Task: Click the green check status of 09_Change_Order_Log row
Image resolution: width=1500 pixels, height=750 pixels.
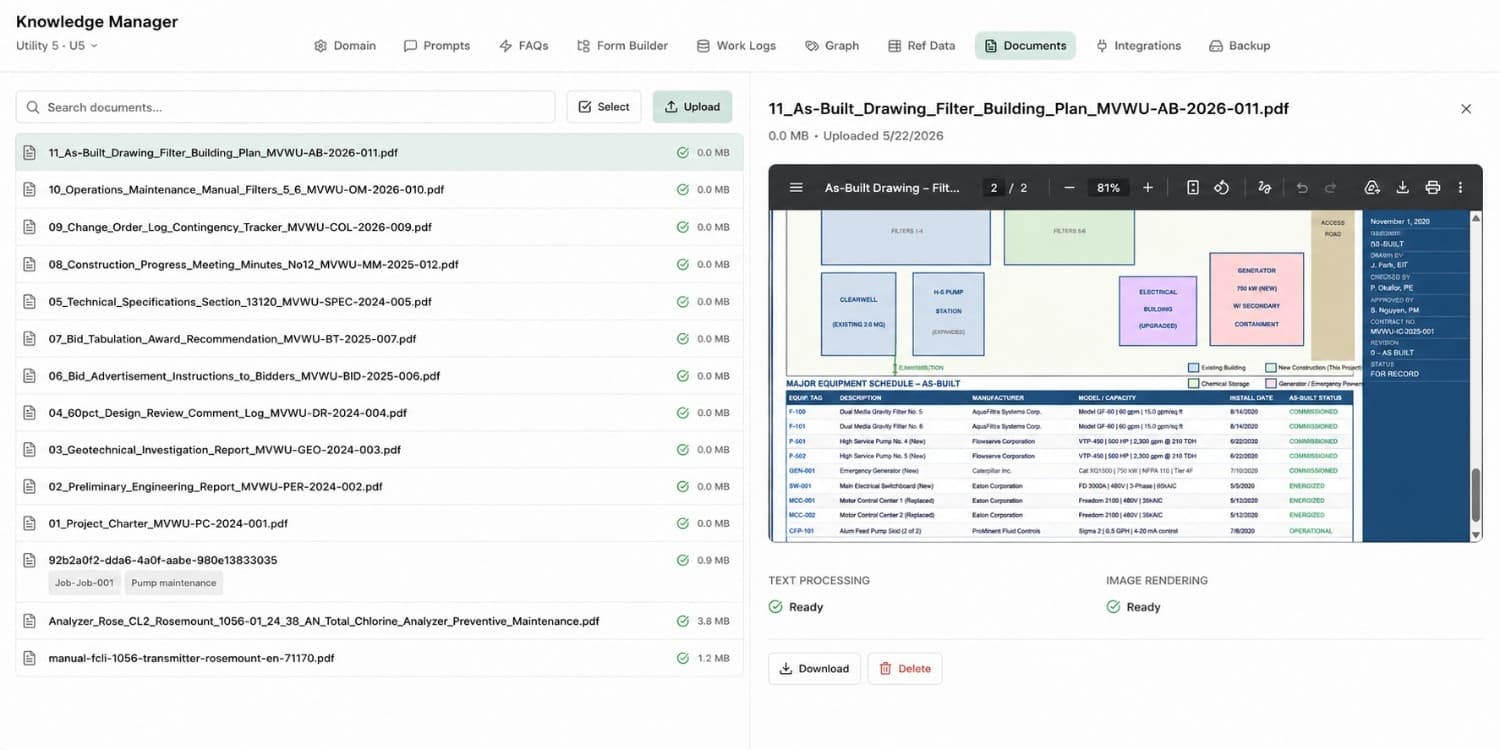Action: (x=683, y=227)
